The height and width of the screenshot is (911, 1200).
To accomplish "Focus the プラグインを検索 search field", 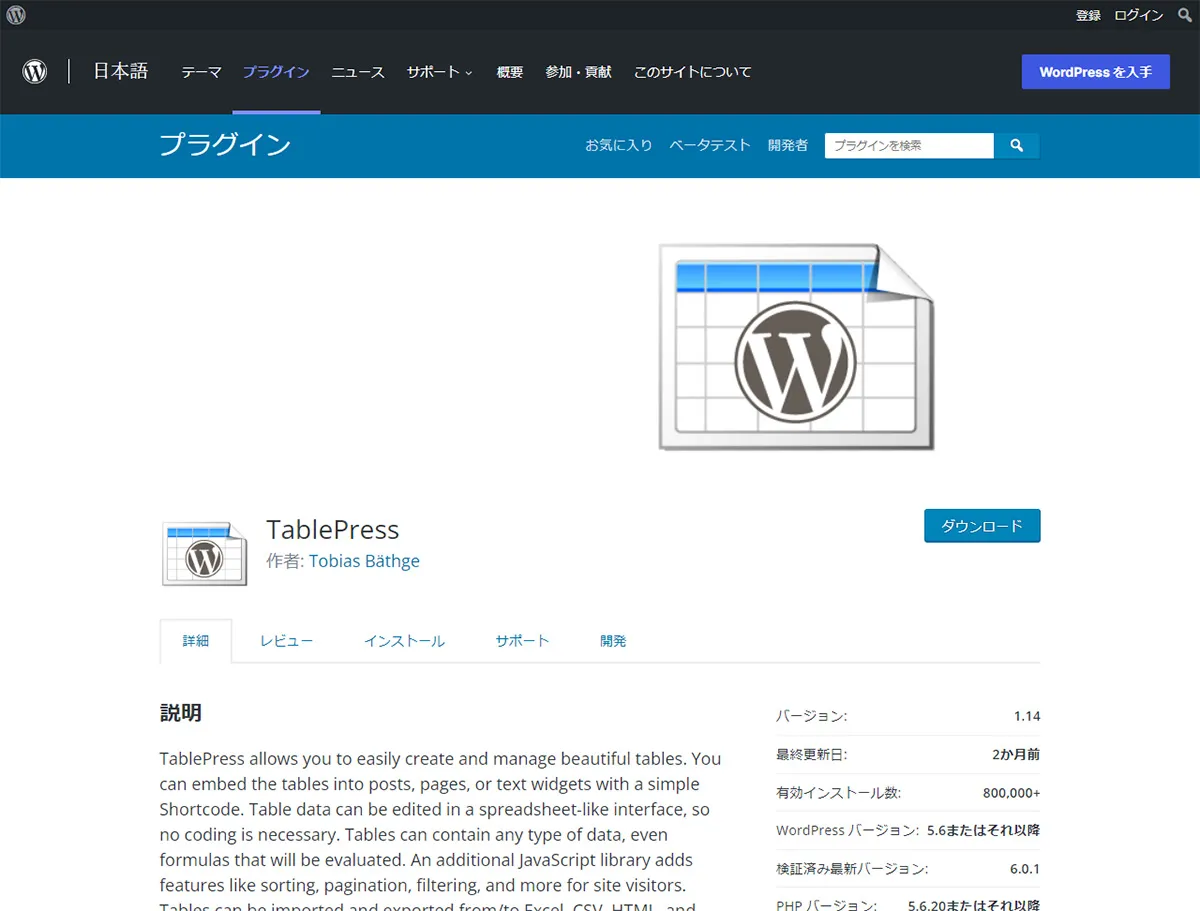I will [x=908, y=146].
